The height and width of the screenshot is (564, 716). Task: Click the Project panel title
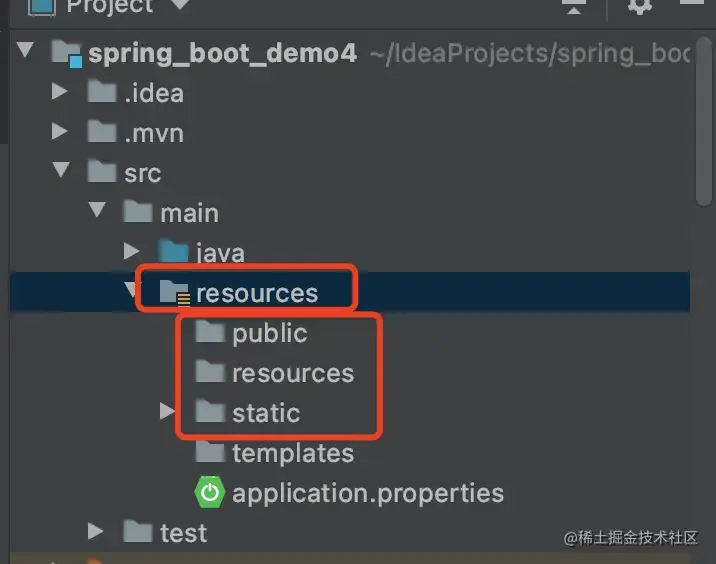(x=110, y=7)
